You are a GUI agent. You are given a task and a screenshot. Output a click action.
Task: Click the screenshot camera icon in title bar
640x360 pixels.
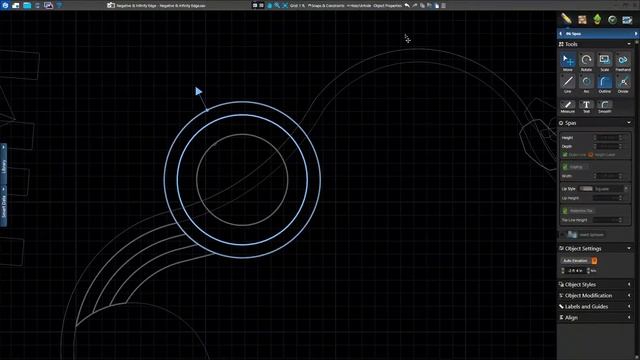coord(111,5)
